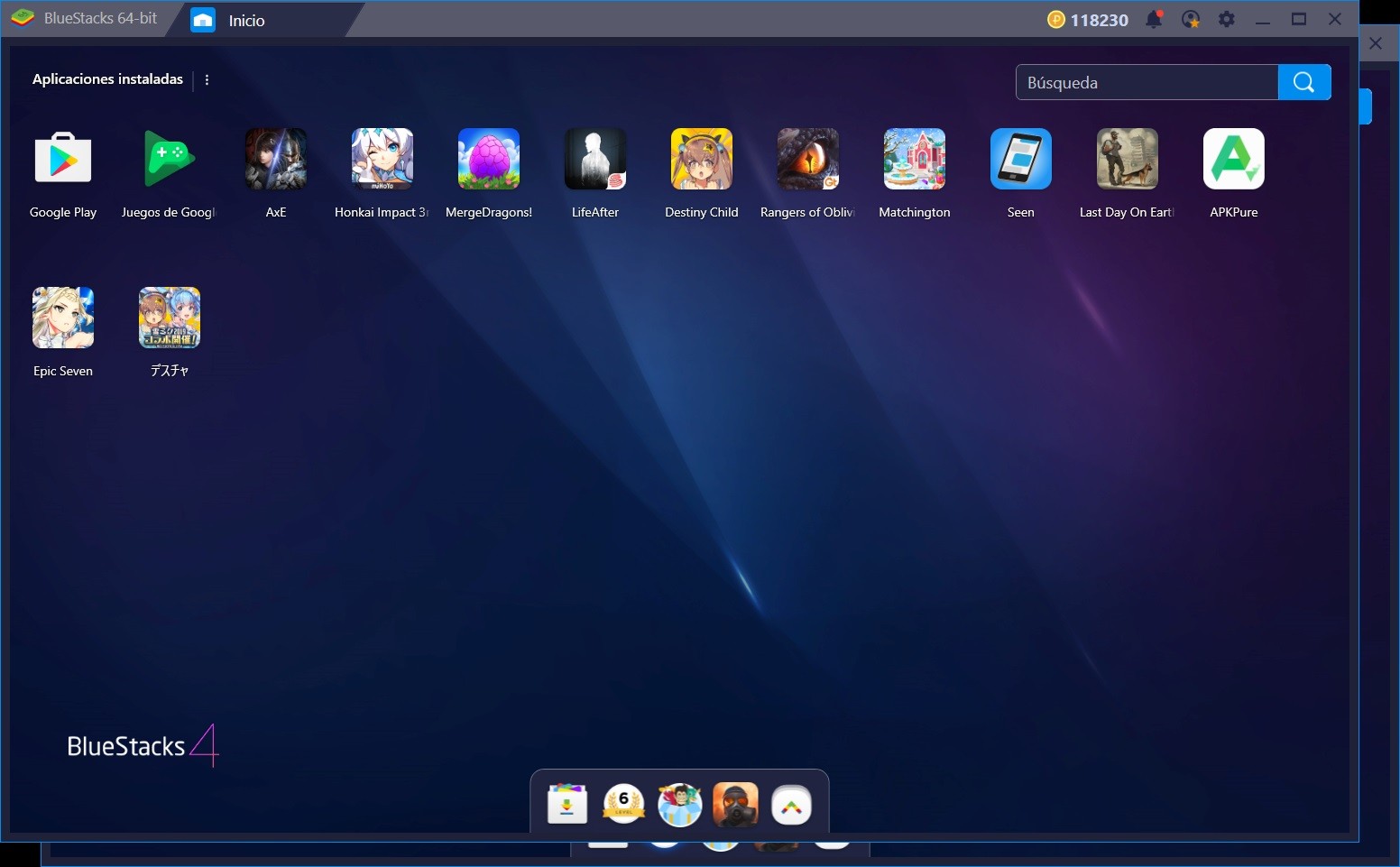Click the BlueStacks logo in title bar
The image size is (1400, 867).
pos(23,18)
